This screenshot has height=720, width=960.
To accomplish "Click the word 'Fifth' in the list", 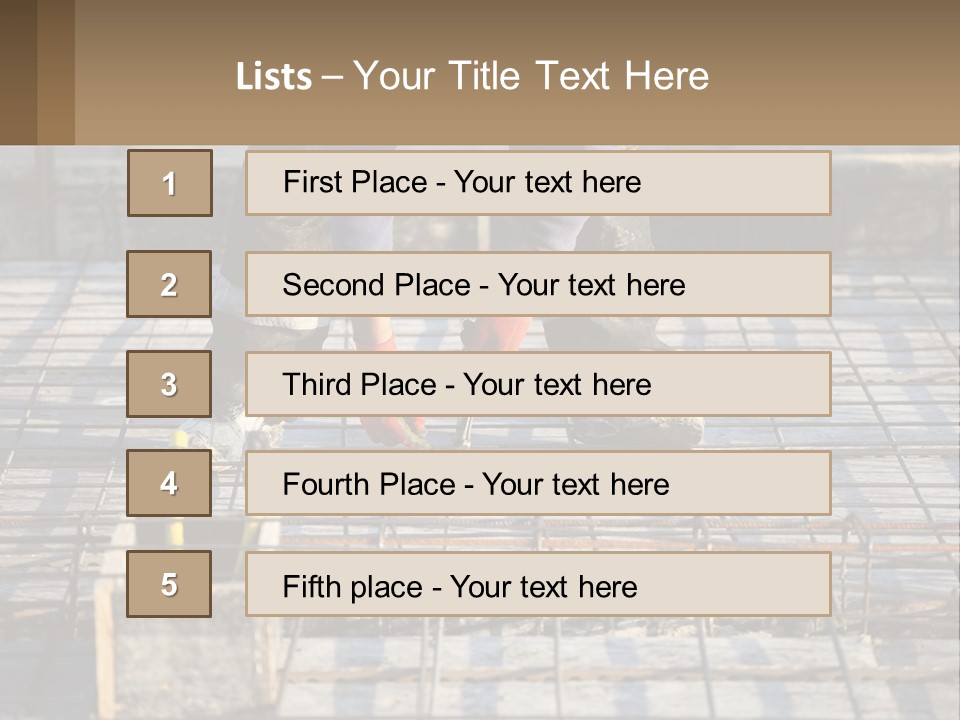I will tap(310, 586).
